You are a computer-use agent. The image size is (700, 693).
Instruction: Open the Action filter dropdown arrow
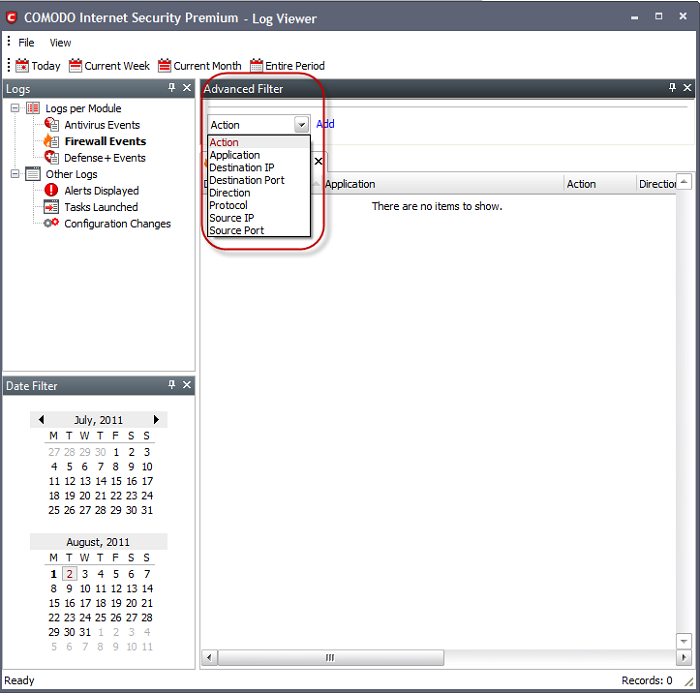301,125
